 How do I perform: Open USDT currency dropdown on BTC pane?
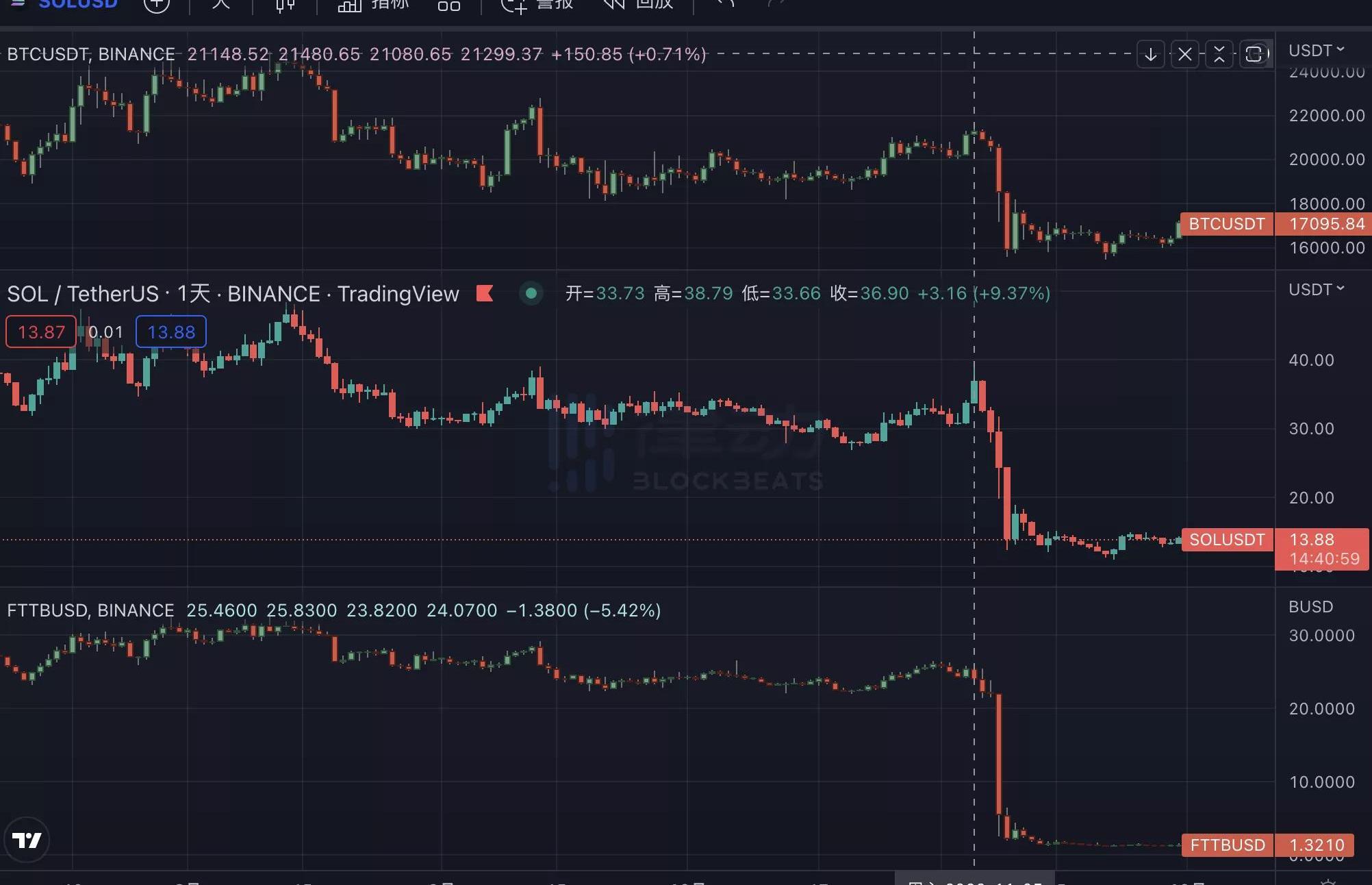1316,51
